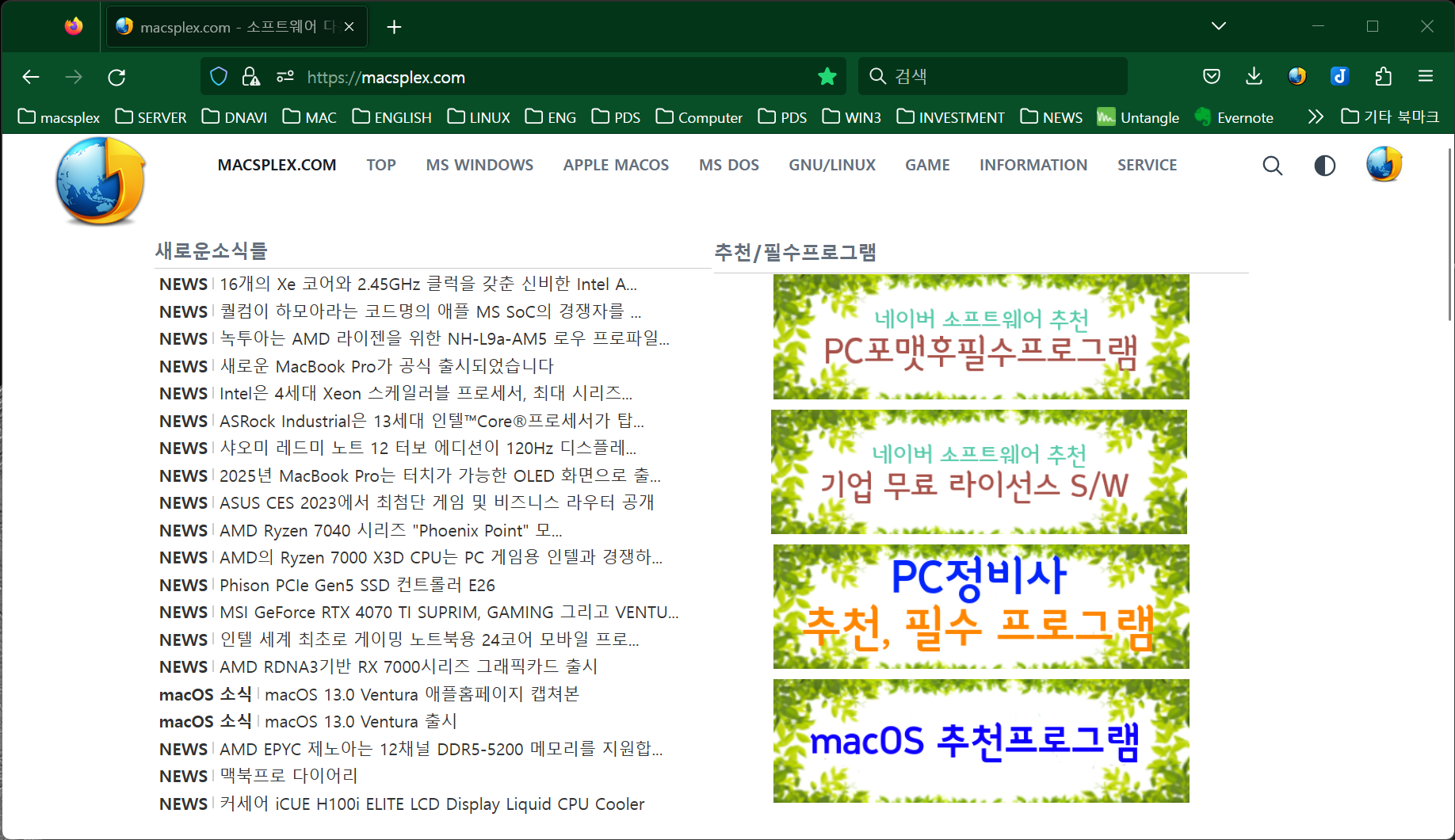Open the Firefox application menu

(1426, 76)
